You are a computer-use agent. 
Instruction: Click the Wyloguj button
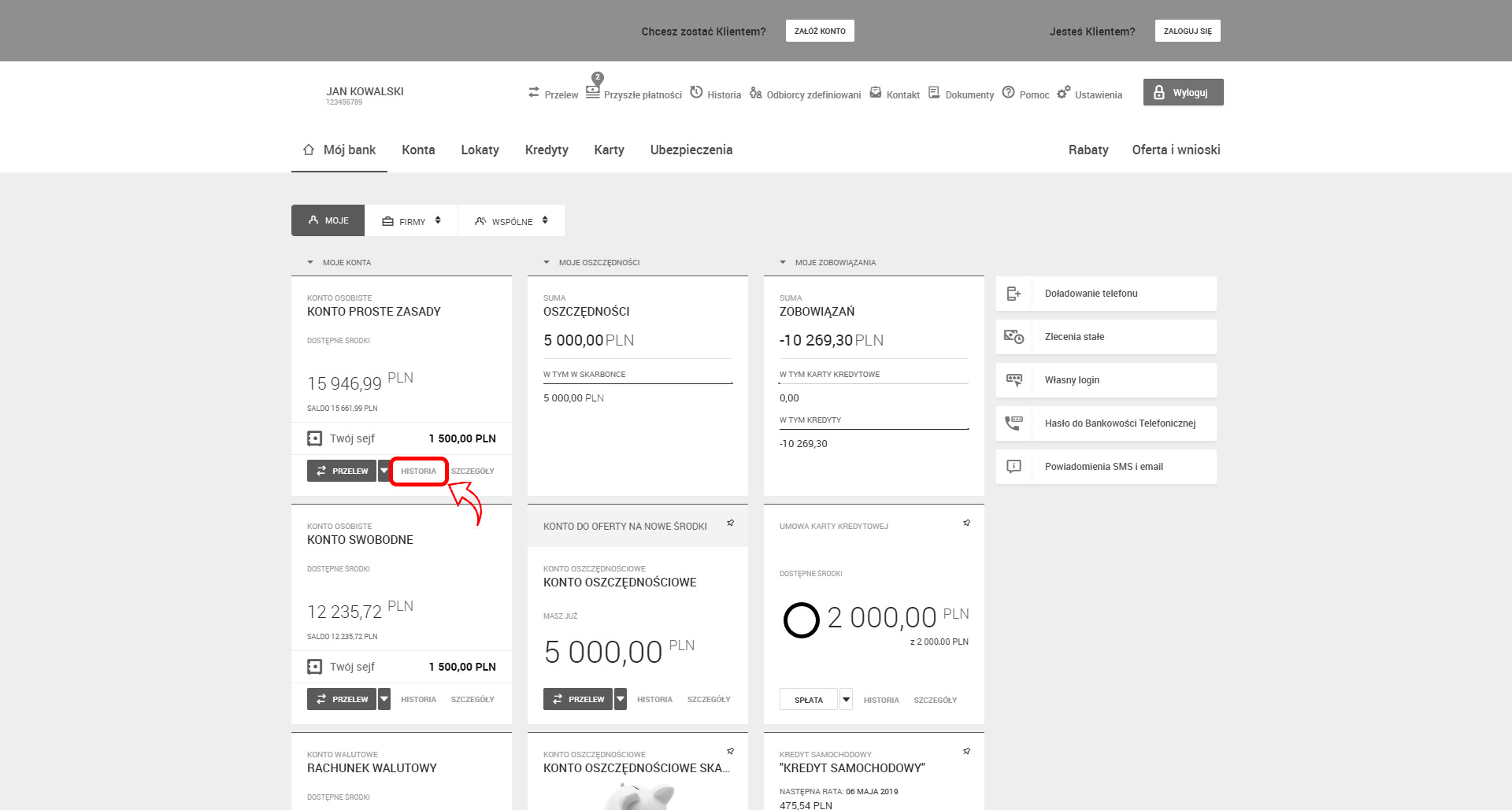coord(1183,92)
